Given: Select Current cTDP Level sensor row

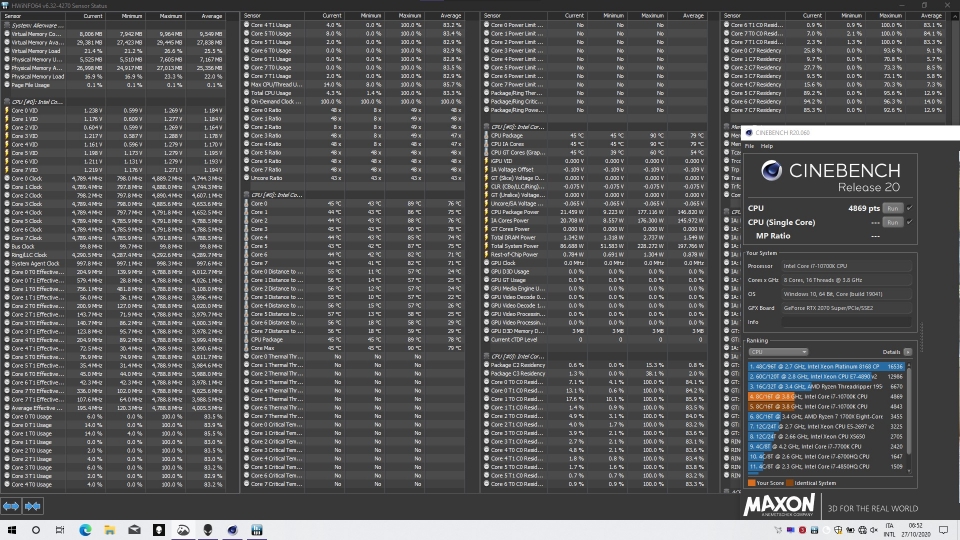Looking at the screenshot, I should coord(594,339).
